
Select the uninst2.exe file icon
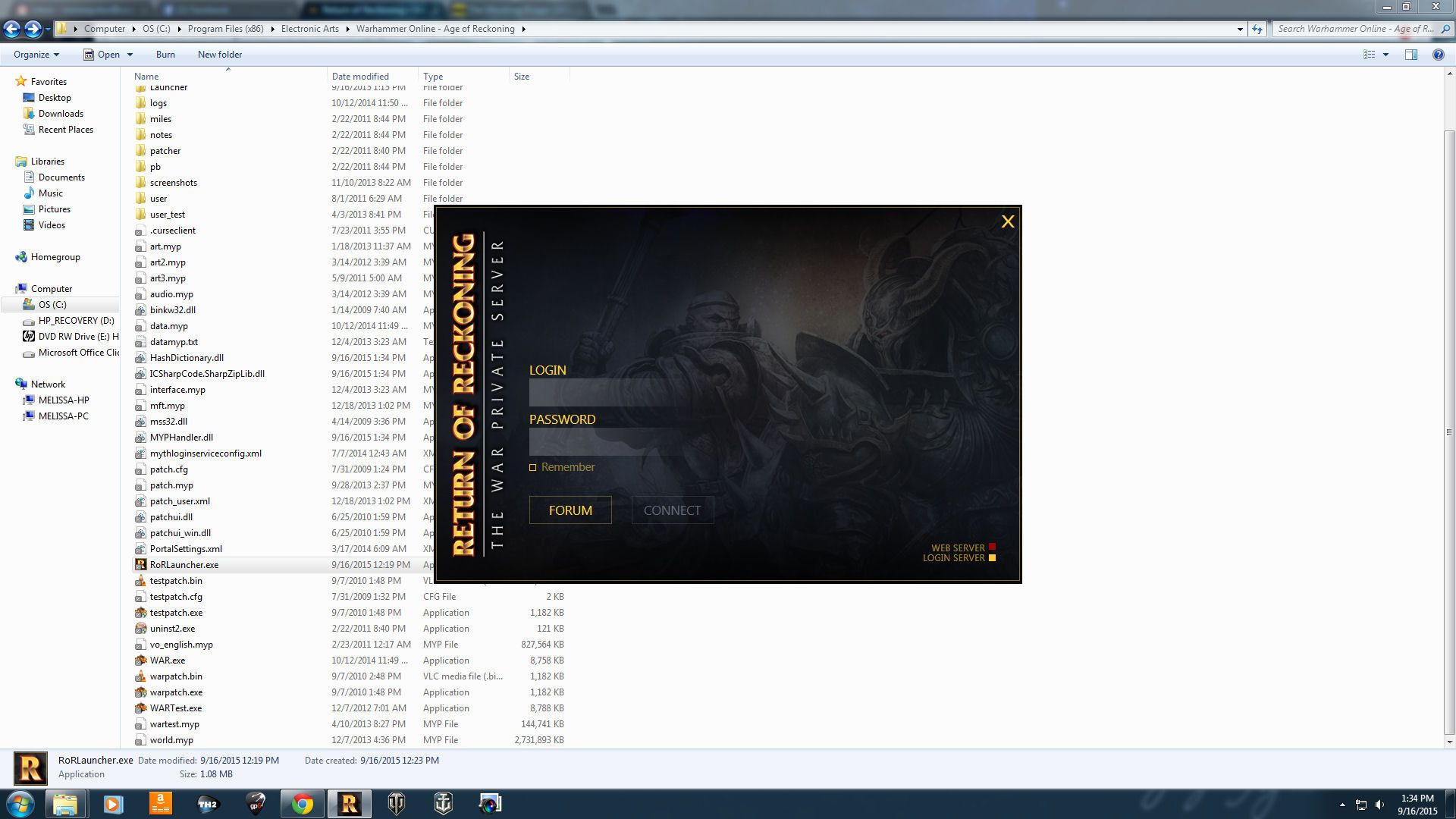tap(140, 629)
